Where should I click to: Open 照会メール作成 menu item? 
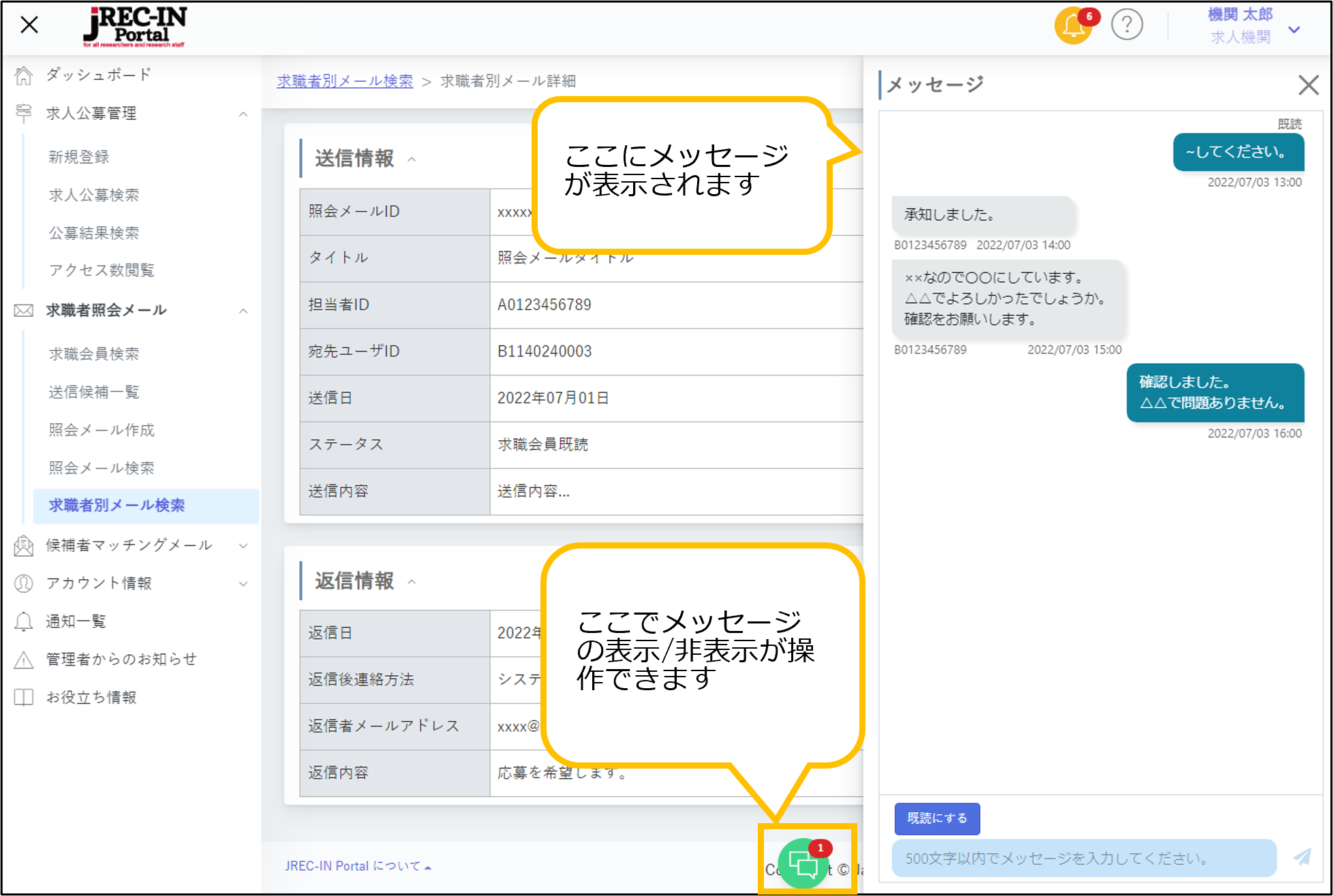tap(102, 430)
